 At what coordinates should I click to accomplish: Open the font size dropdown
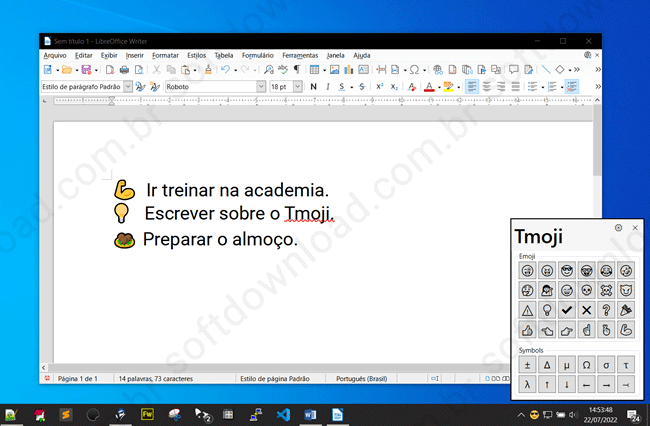[x=299, y=87]
